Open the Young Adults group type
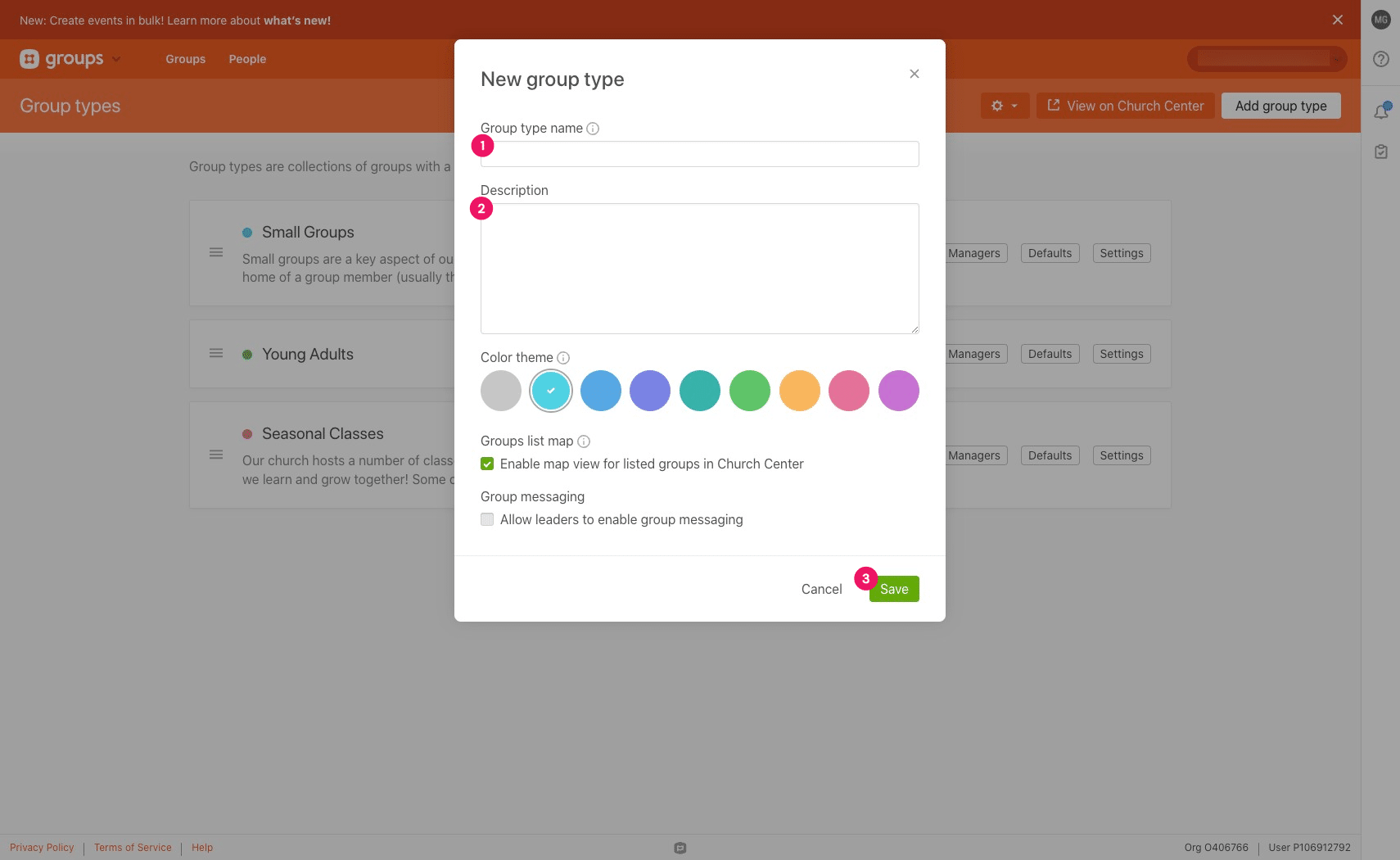Viewport: 1400px width, 860px height. click(x=308, y=355)
